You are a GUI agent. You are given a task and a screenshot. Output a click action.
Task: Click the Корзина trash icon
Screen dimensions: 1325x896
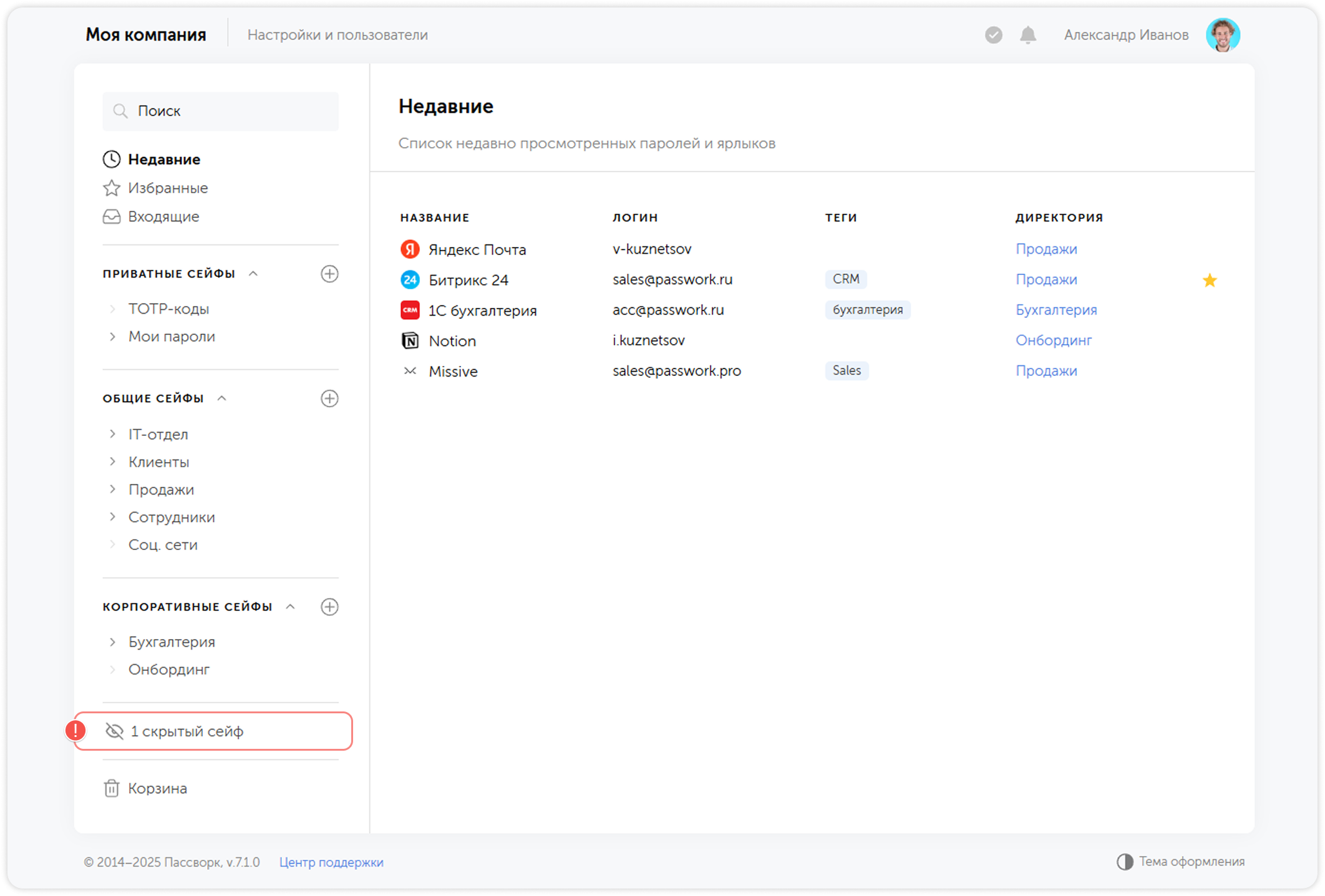click(112, 788)
